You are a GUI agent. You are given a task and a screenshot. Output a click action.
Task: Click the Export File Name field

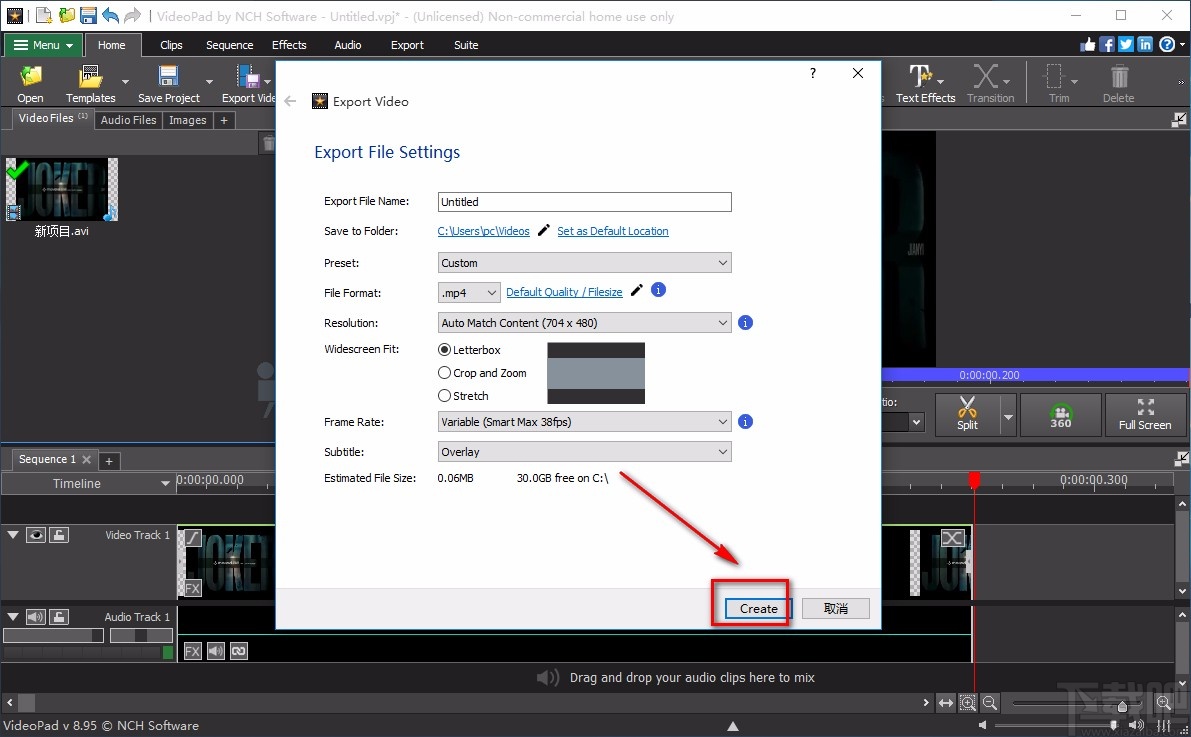coord(585,202)
